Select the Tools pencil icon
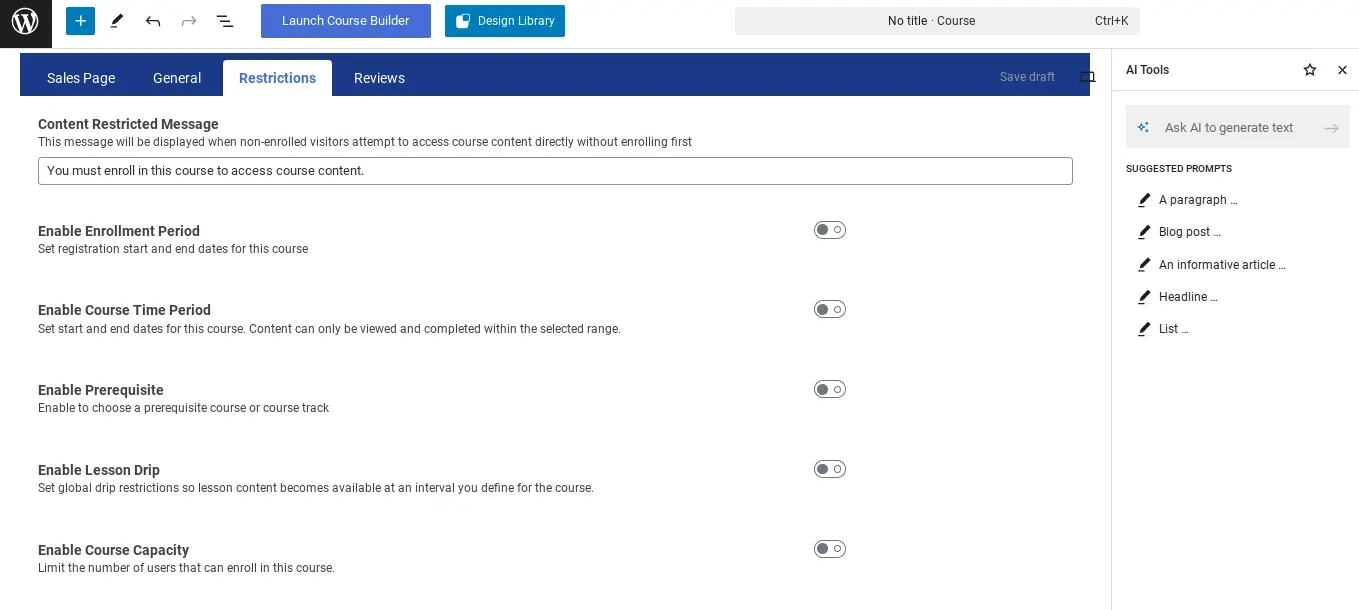The image size is (1359, 610). click(117, 21)
